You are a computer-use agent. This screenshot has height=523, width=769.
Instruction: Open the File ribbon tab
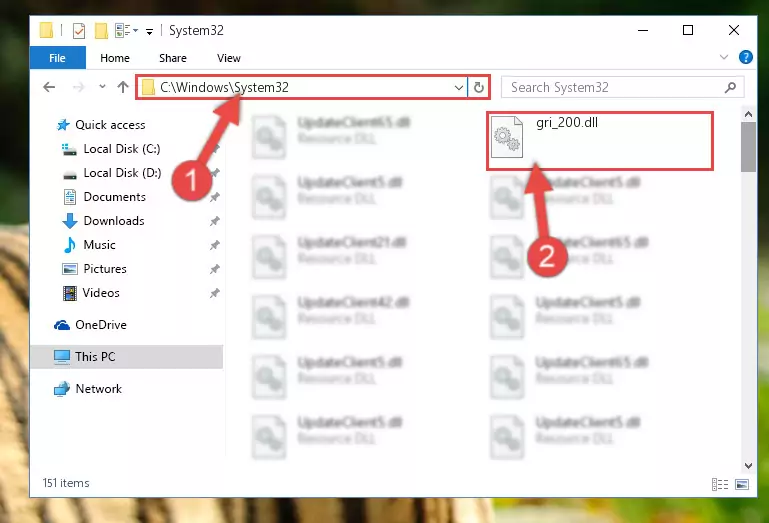point(57,58)
